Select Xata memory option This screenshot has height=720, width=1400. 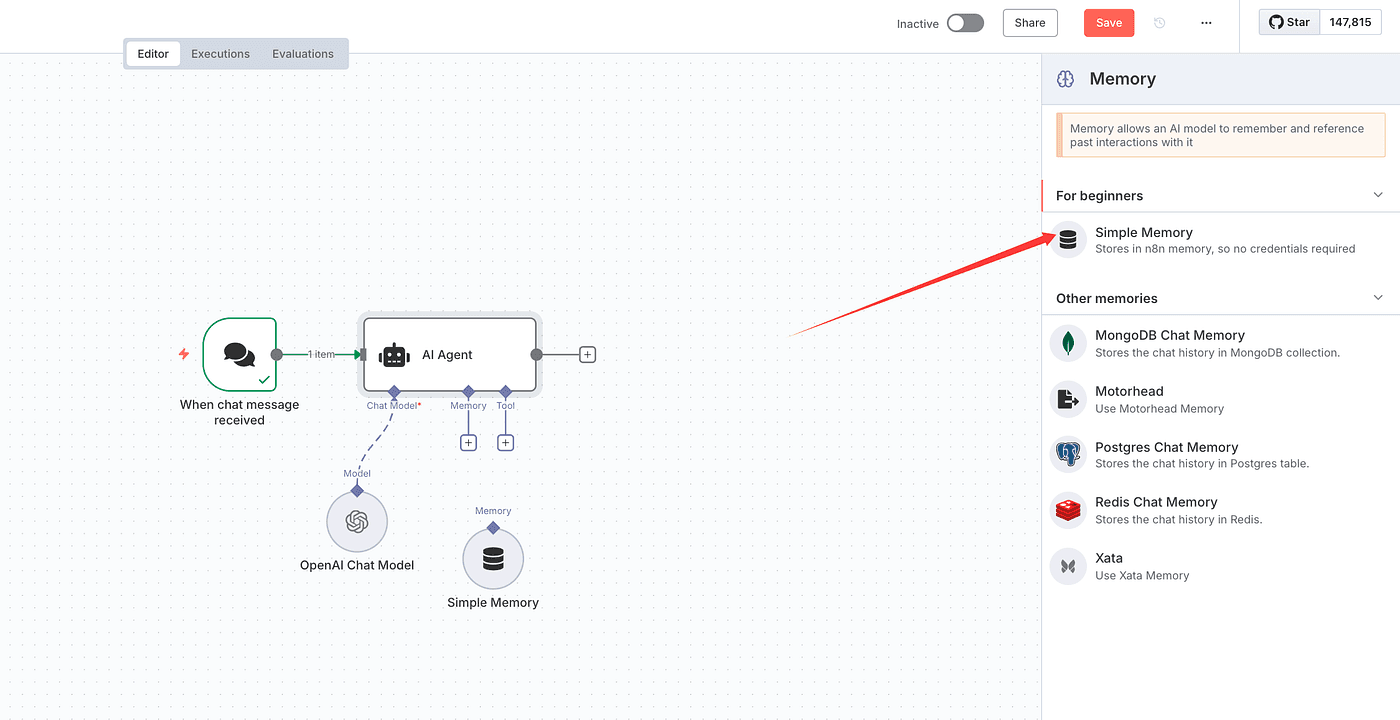coord(1109,566)
